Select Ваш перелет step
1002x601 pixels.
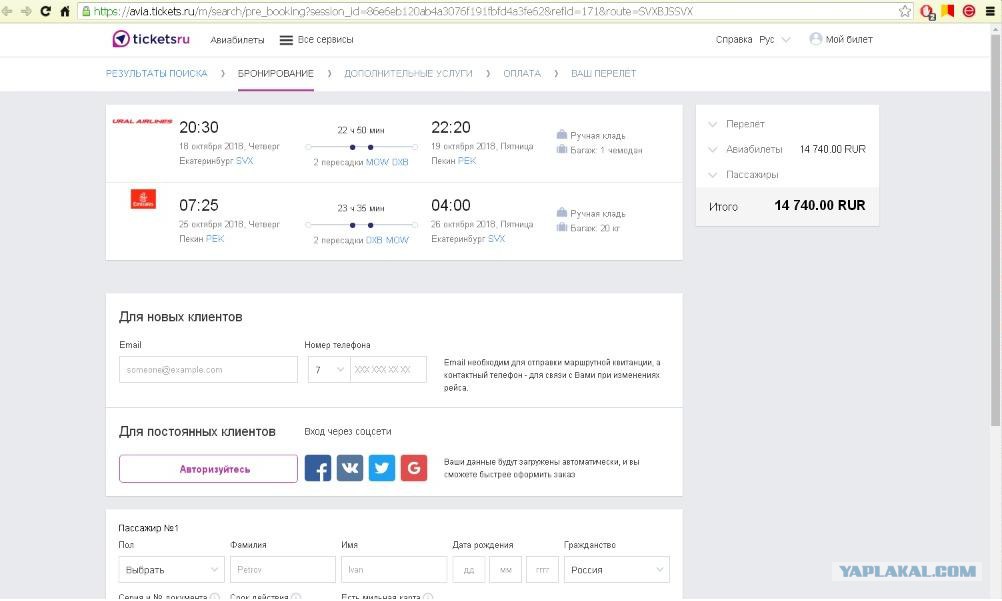603,74
